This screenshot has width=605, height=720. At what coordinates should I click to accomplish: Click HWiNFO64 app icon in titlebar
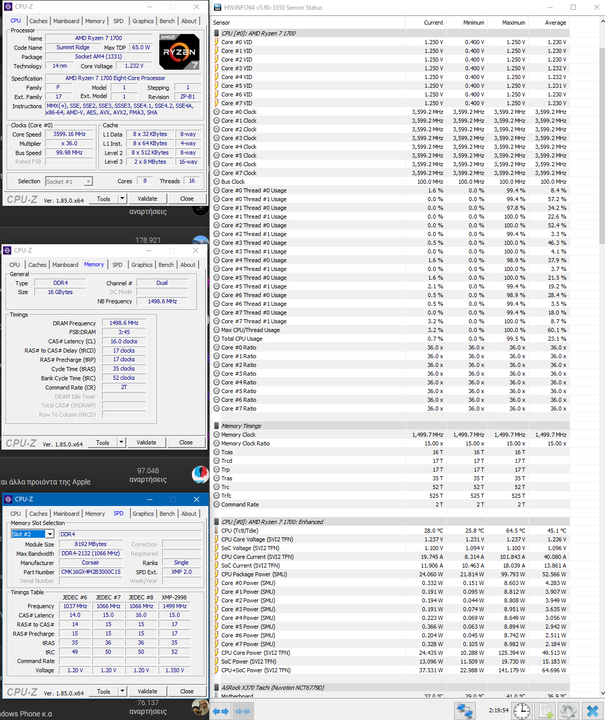click(x=218, y=7)
